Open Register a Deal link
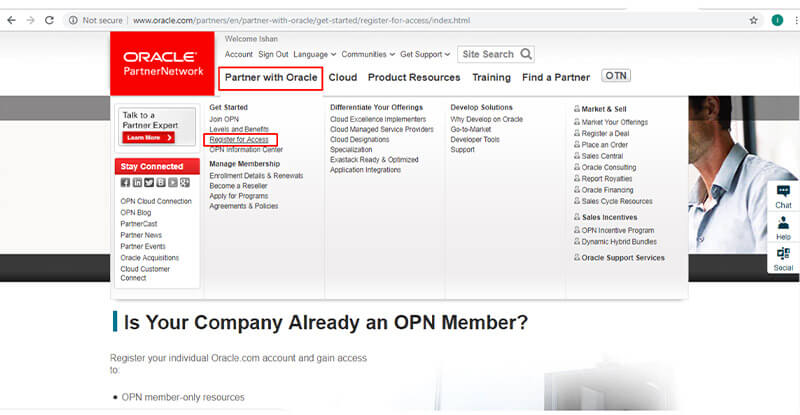800x415 pixels. click(605, 134)
